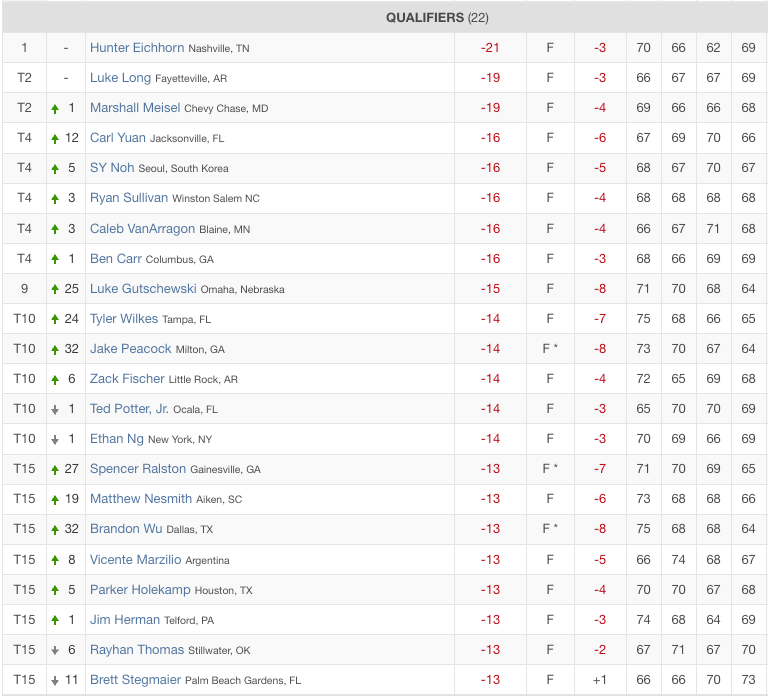Click the Spencer Ralston name link
This screenshot has height=696, width=768.
pyautogui.click(x=138, y=468)
